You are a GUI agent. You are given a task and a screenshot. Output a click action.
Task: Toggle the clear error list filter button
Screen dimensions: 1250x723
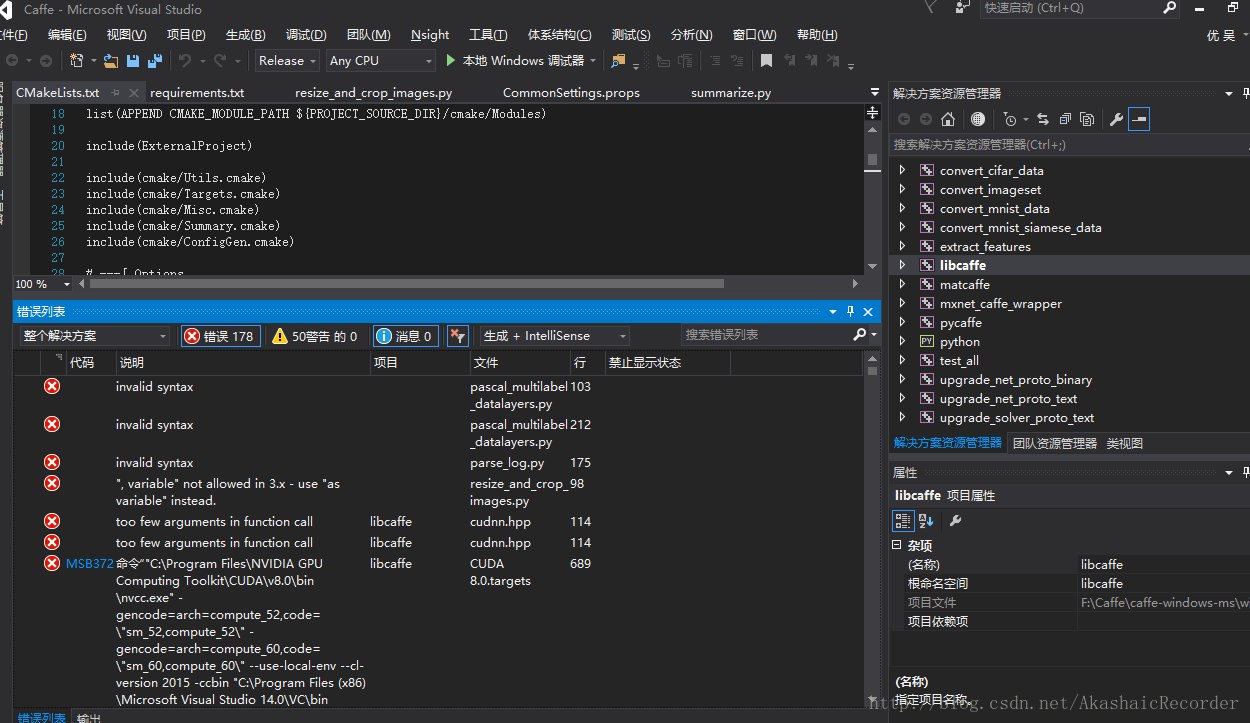457,336
